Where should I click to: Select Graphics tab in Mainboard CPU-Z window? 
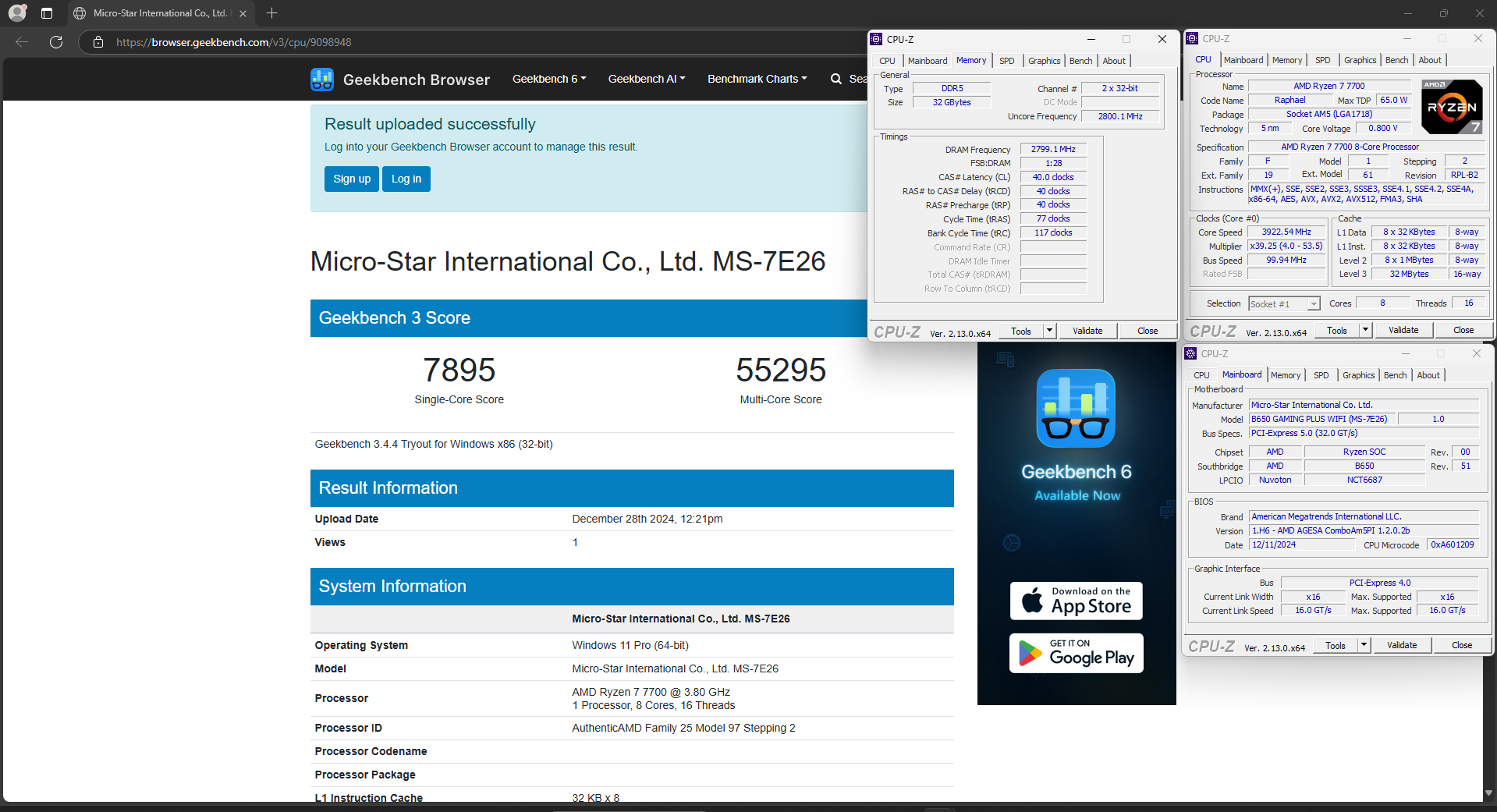click(x=1358, y=375)
